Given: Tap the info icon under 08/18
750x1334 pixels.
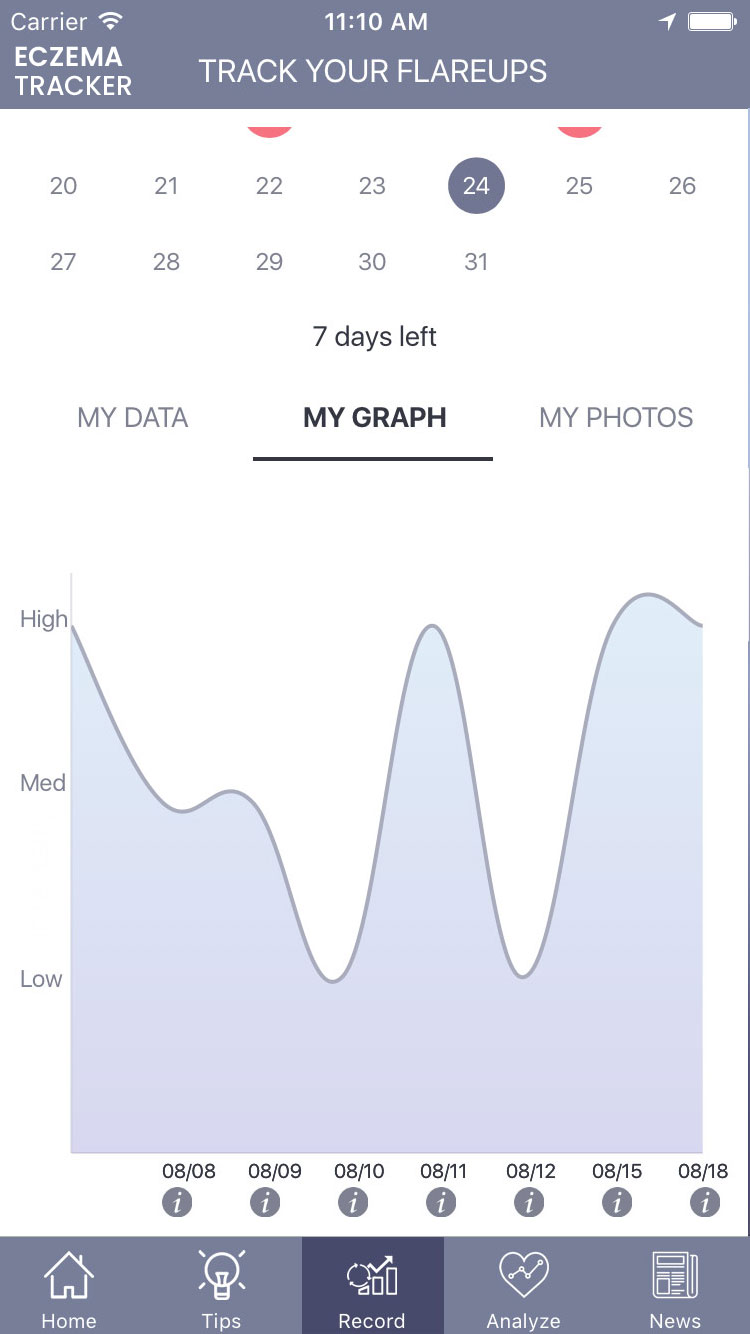Looking at the screenshot, I should click(705, 1203).
